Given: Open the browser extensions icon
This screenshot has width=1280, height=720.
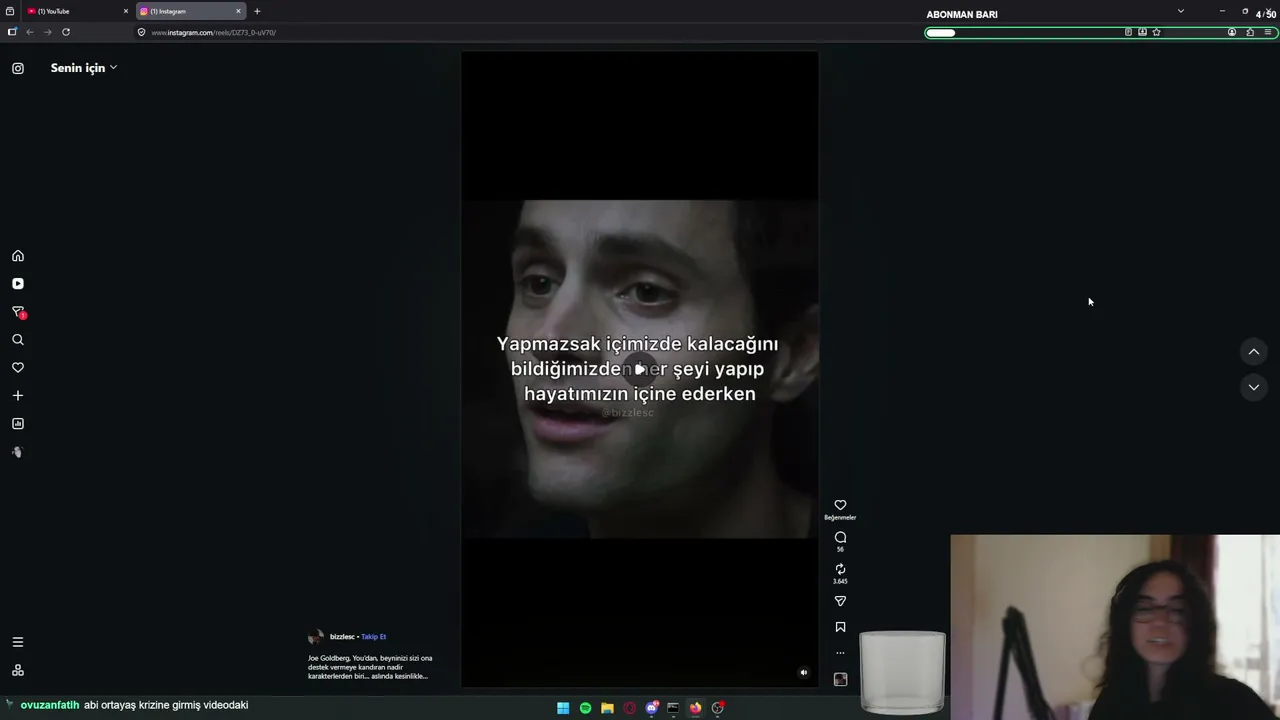Looking at the screenshot, I should pos(1250,32).
